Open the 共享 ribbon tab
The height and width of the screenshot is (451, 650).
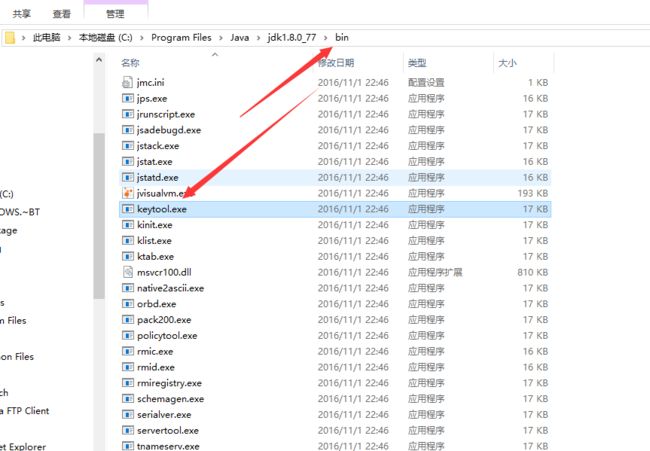[22, 14]
